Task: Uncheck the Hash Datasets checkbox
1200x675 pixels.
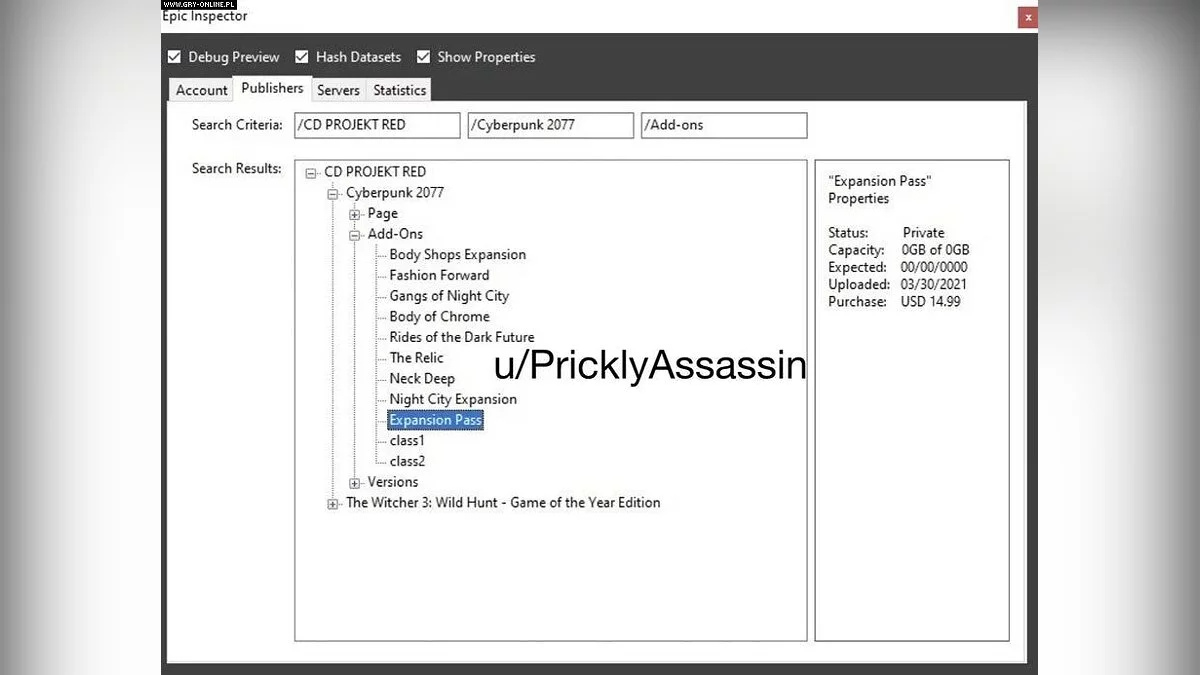Action: (x=301, y=57)
